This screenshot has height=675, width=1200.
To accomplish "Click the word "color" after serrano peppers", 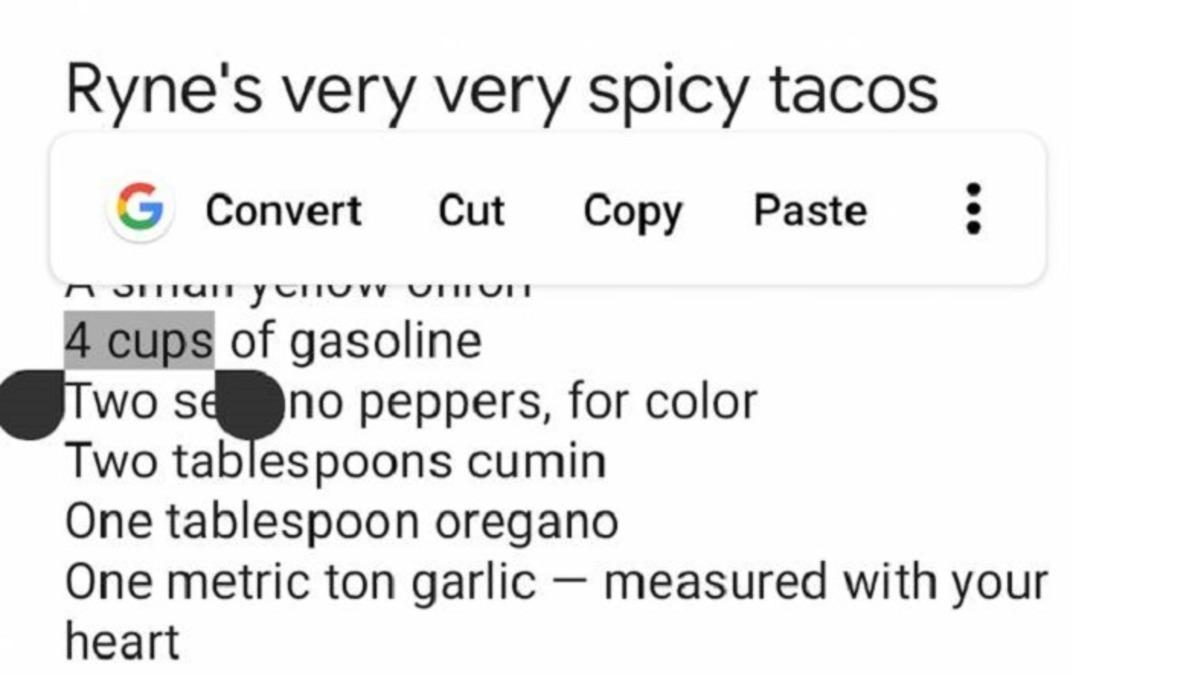I will (700, 402).
